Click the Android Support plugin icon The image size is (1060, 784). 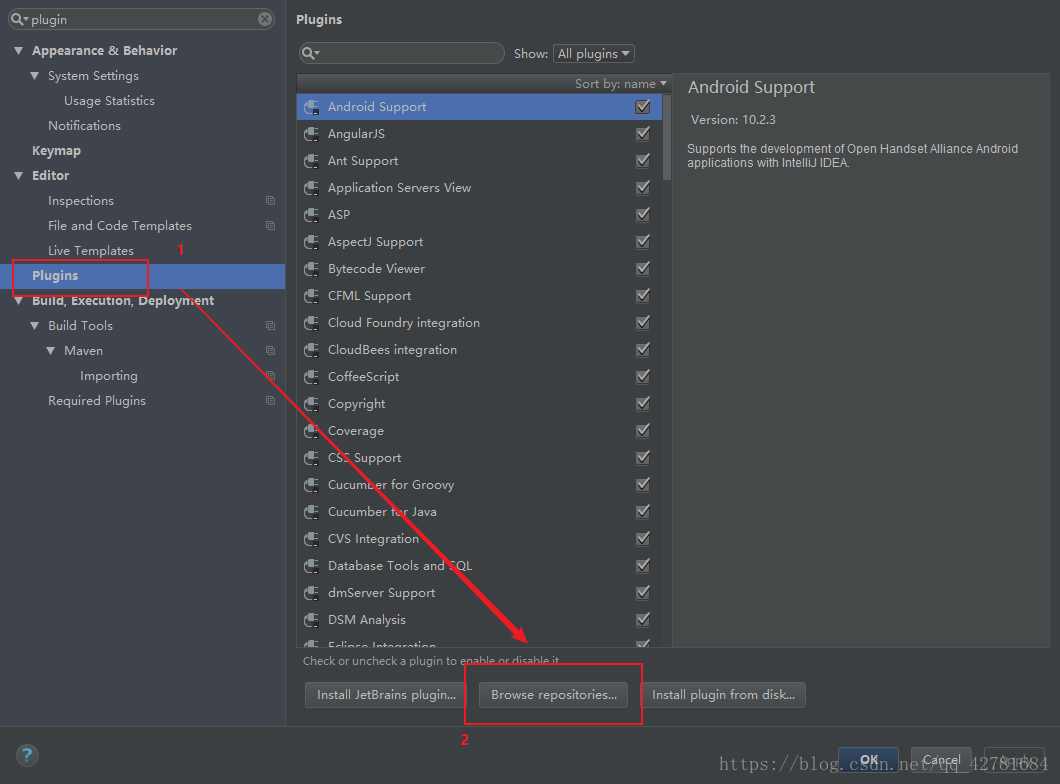click(x=312, y=107)
